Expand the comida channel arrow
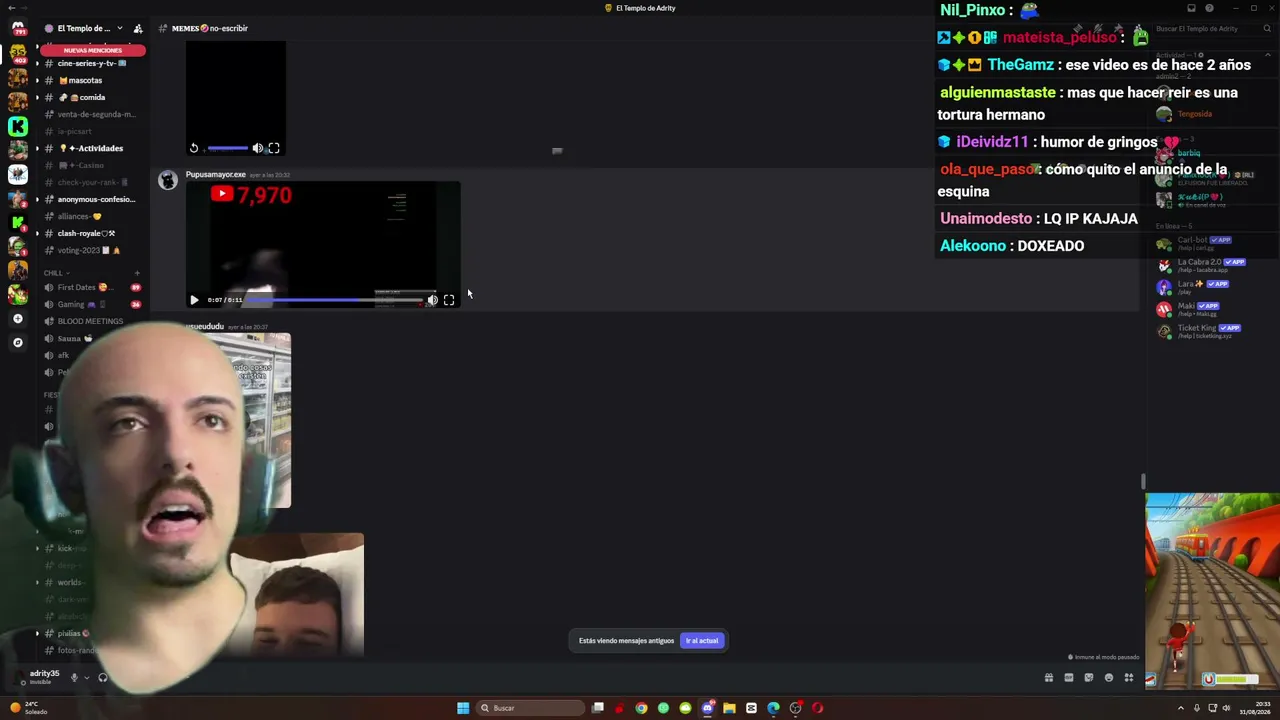 (x=38, y=97)
